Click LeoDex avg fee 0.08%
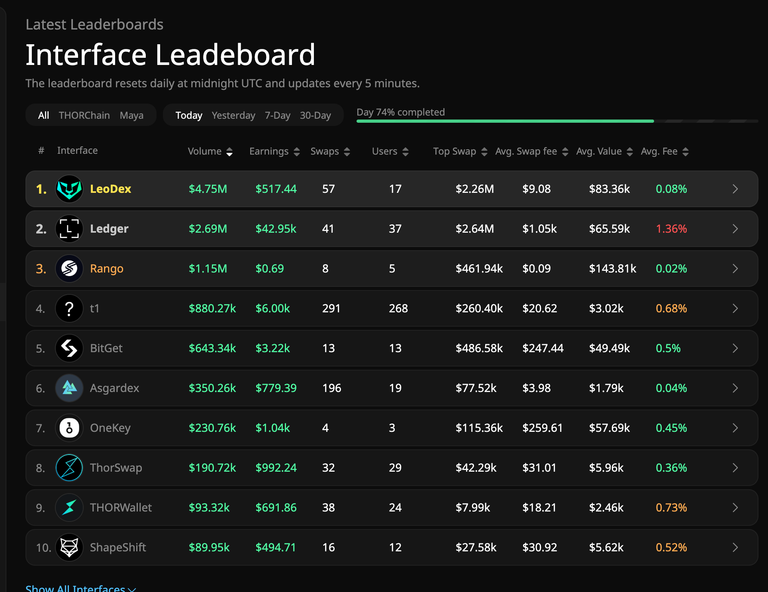The image size is (768, 592). coord(671,189)
